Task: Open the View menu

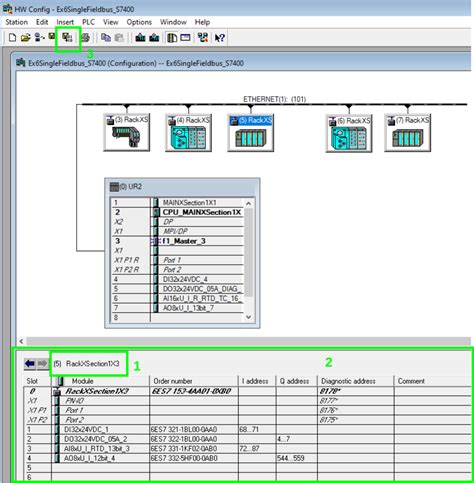Action: 110,22
